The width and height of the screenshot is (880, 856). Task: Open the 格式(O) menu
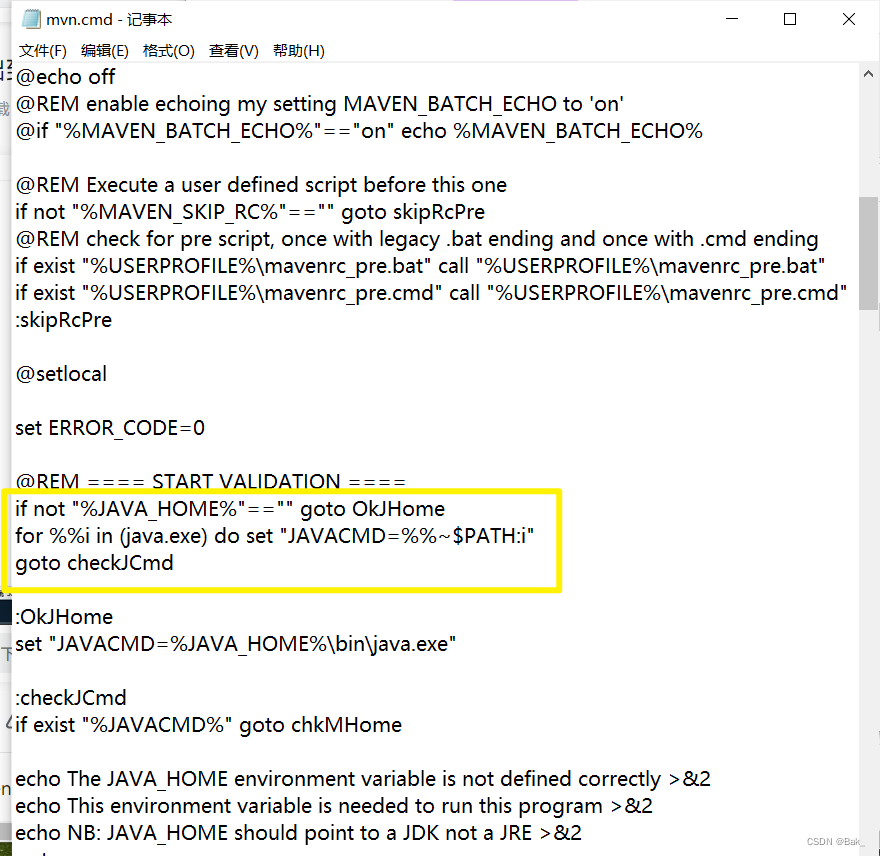click(168, 51)
